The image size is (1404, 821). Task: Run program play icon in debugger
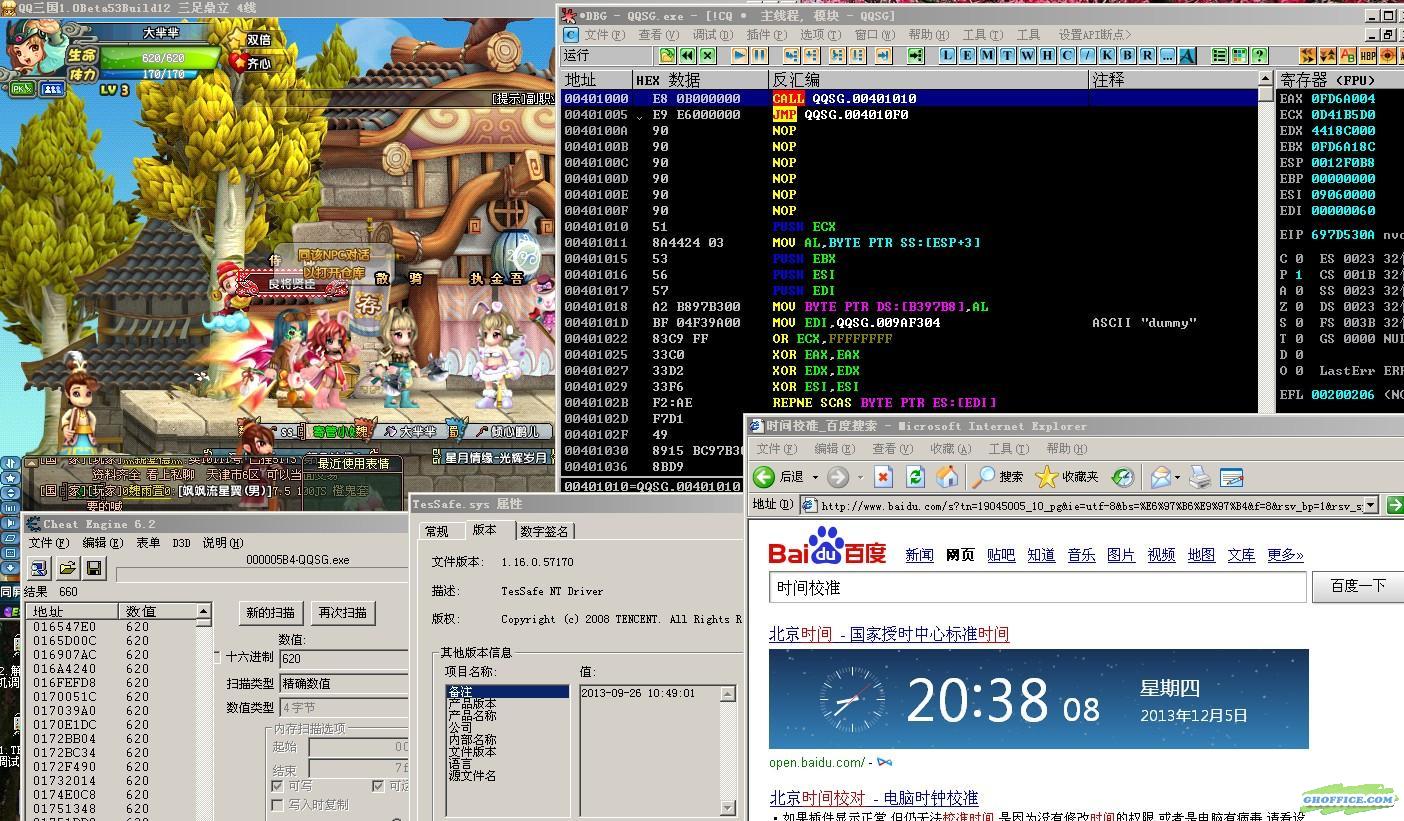(x=739, y=55)
